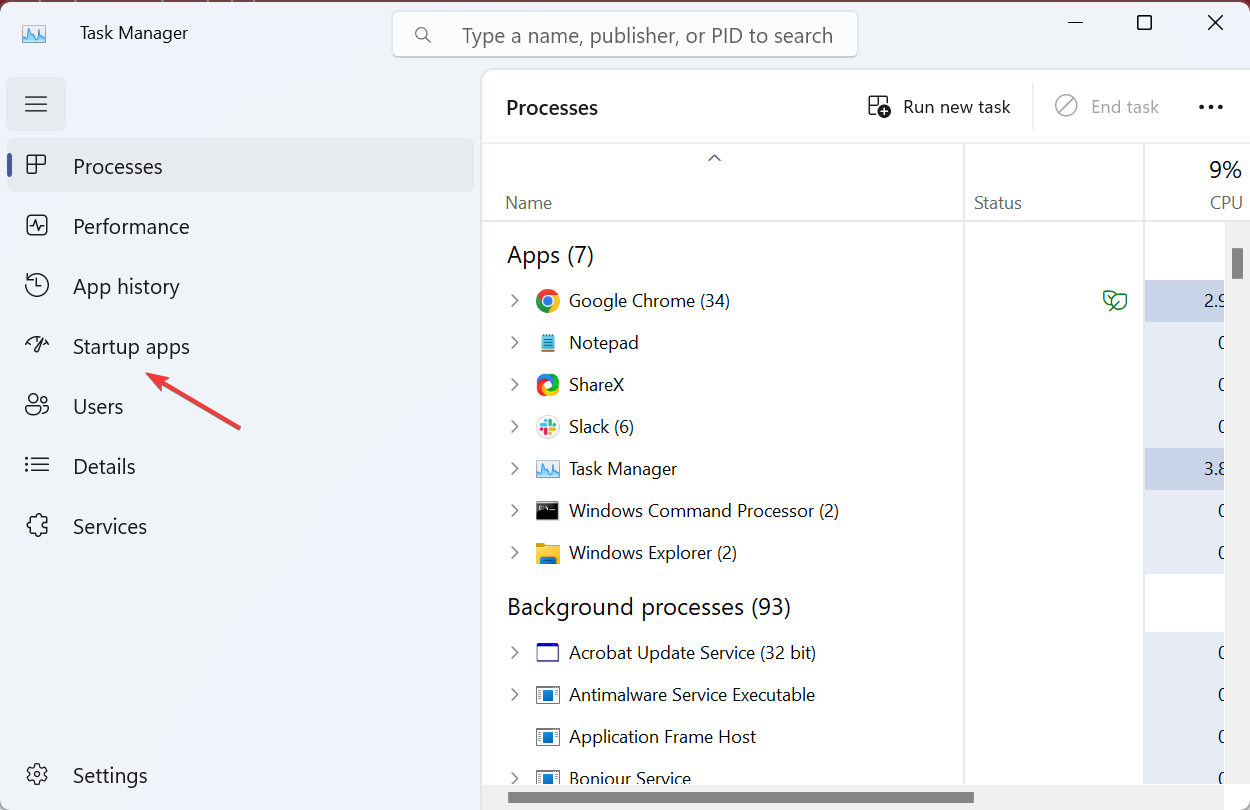Click the process search input field
Viewport: 1250px width, 810px height.
(x=625, y=35)
